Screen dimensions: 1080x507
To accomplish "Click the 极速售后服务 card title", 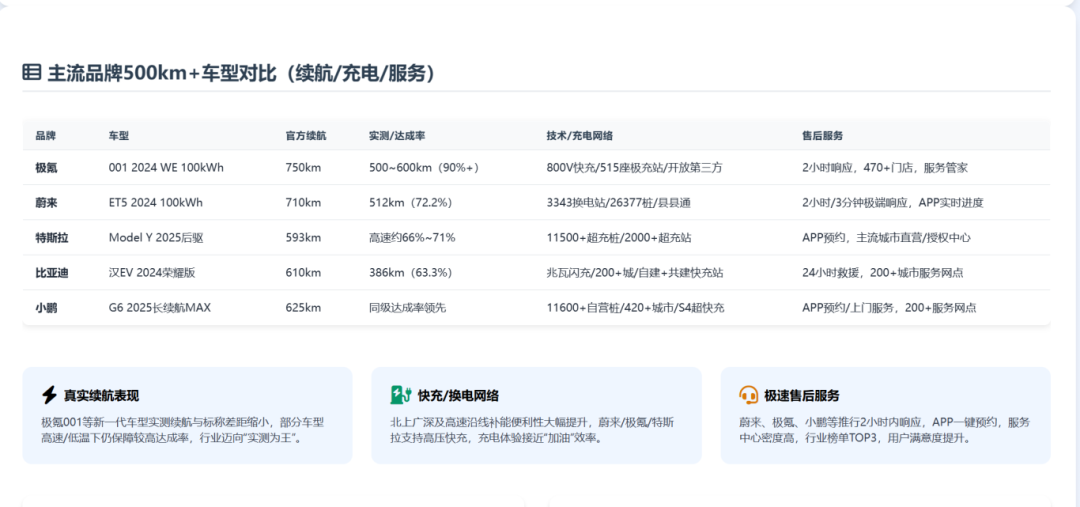I will 802,396.
